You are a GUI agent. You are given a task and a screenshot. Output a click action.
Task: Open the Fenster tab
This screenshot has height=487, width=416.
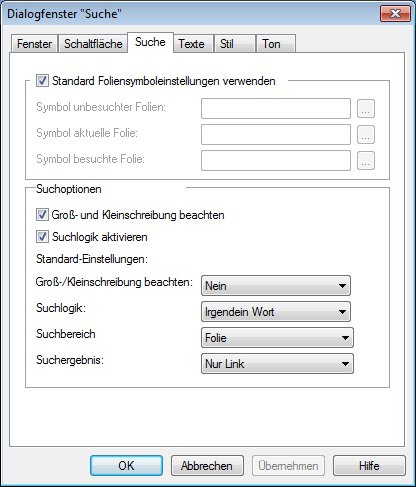pos(34,44)
